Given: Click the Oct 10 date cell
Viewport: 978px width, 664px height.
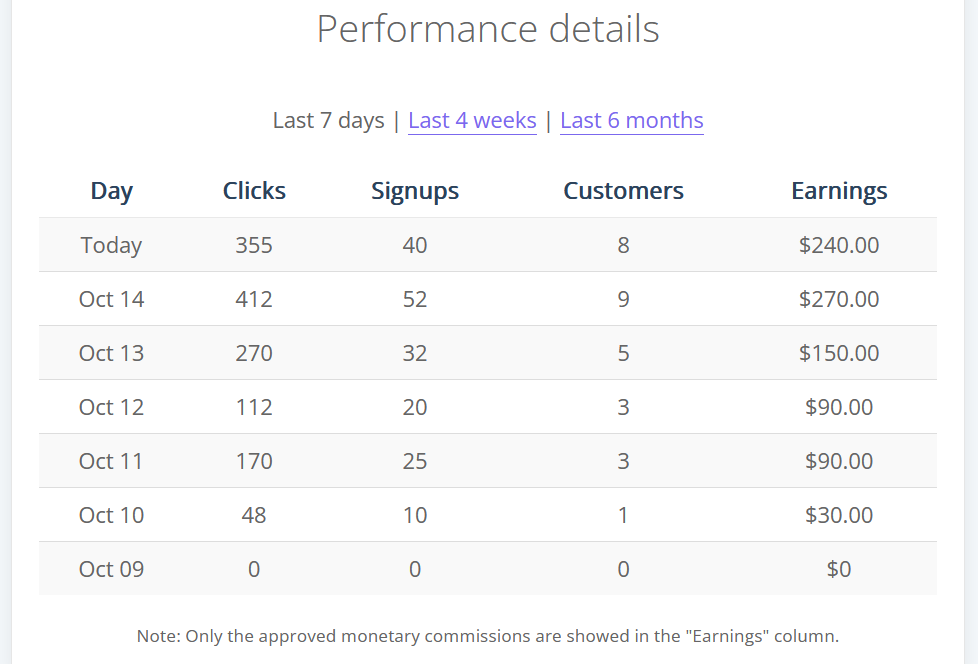Looking at the screenshot, I should (112, 515).
